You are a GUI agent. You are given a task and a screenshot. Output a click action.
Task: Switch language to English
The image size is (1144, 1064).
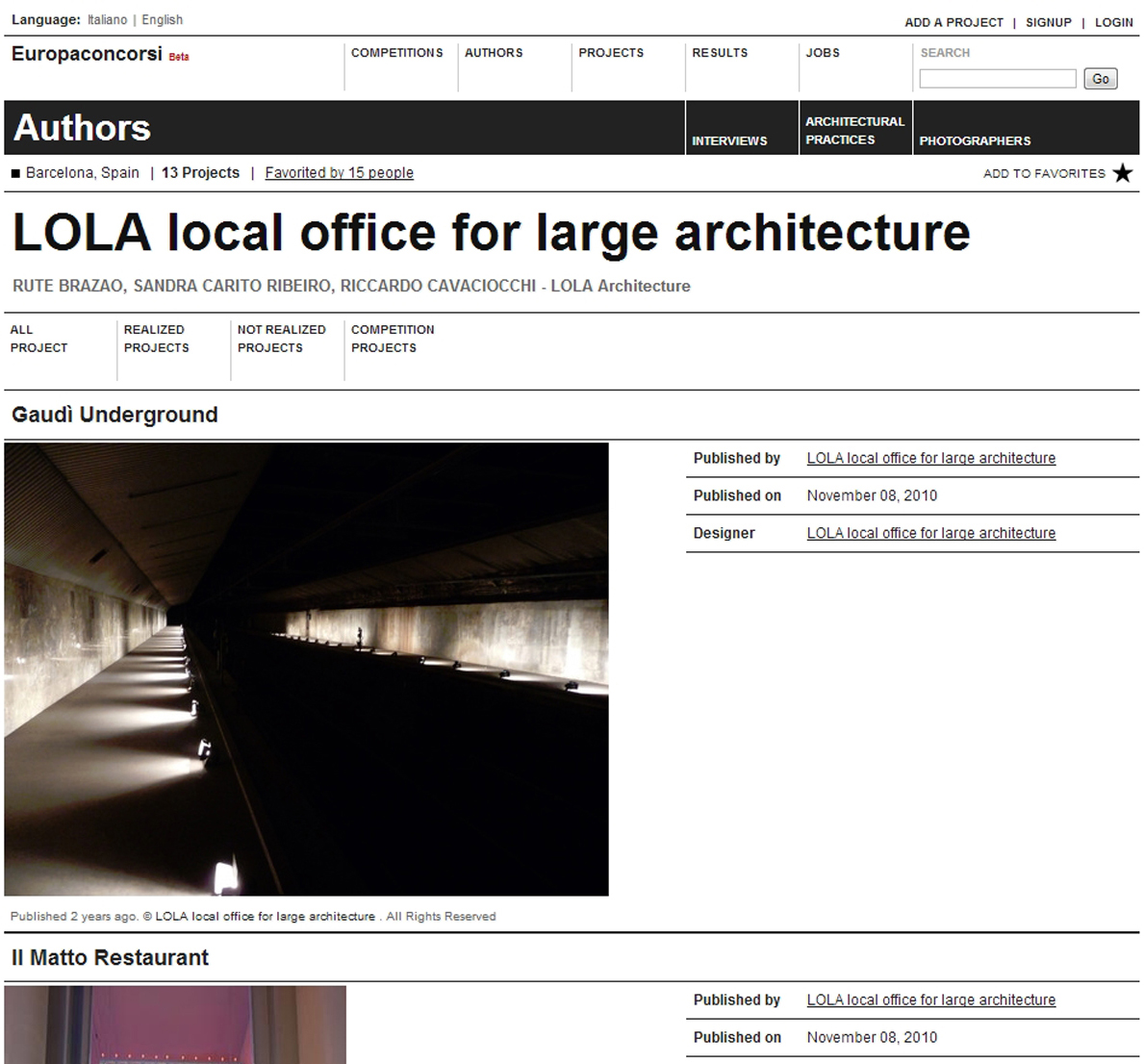point(162,19)
